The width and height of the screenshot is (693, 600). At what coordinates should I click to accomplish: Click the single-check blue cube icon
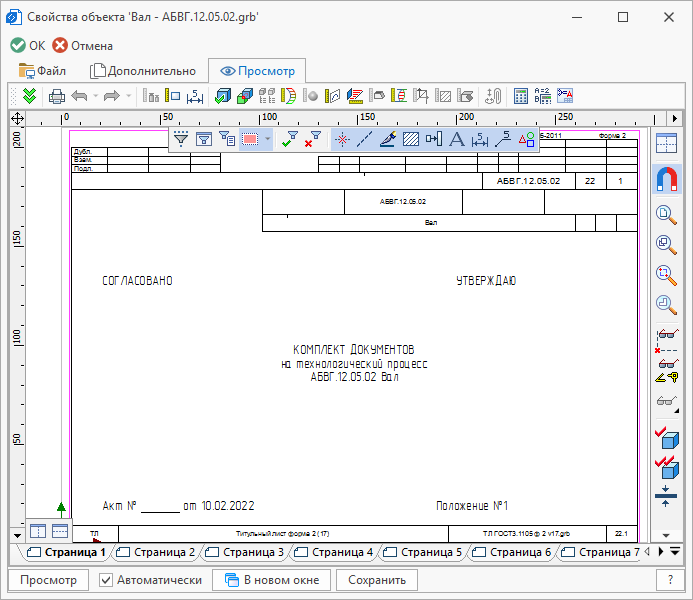pos(667,438)
